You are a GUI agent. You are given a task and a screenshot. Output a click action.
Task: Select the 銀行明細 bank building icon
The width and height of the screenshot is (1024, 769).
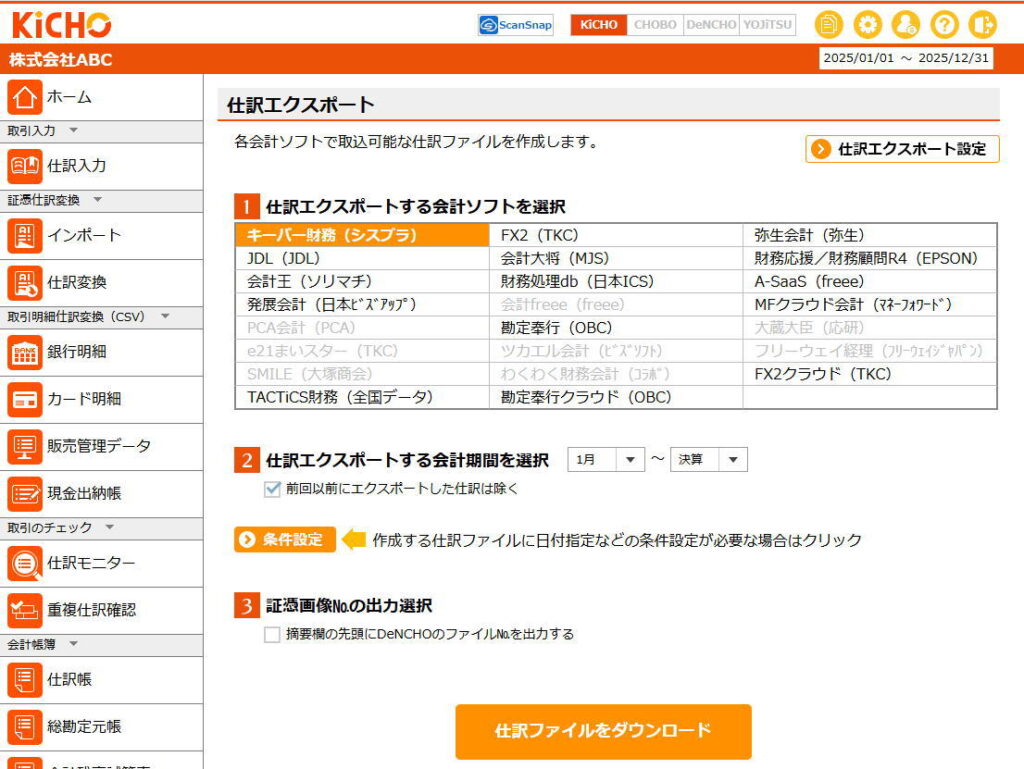click(24, 351)
